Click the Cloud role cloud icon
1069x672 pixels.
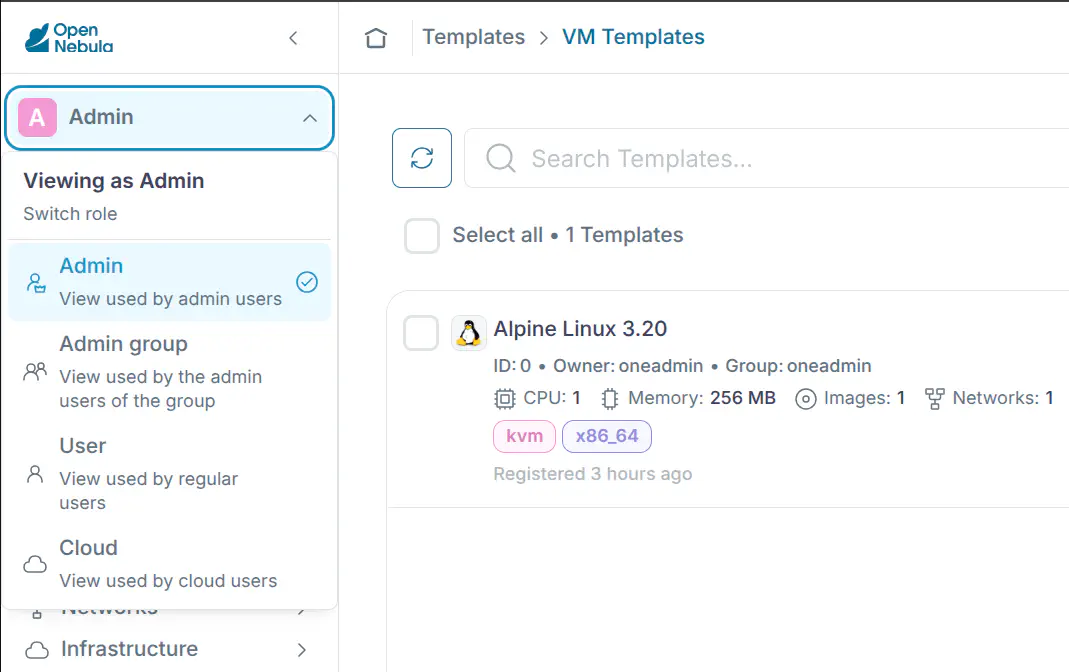click(x=35, y=564)
